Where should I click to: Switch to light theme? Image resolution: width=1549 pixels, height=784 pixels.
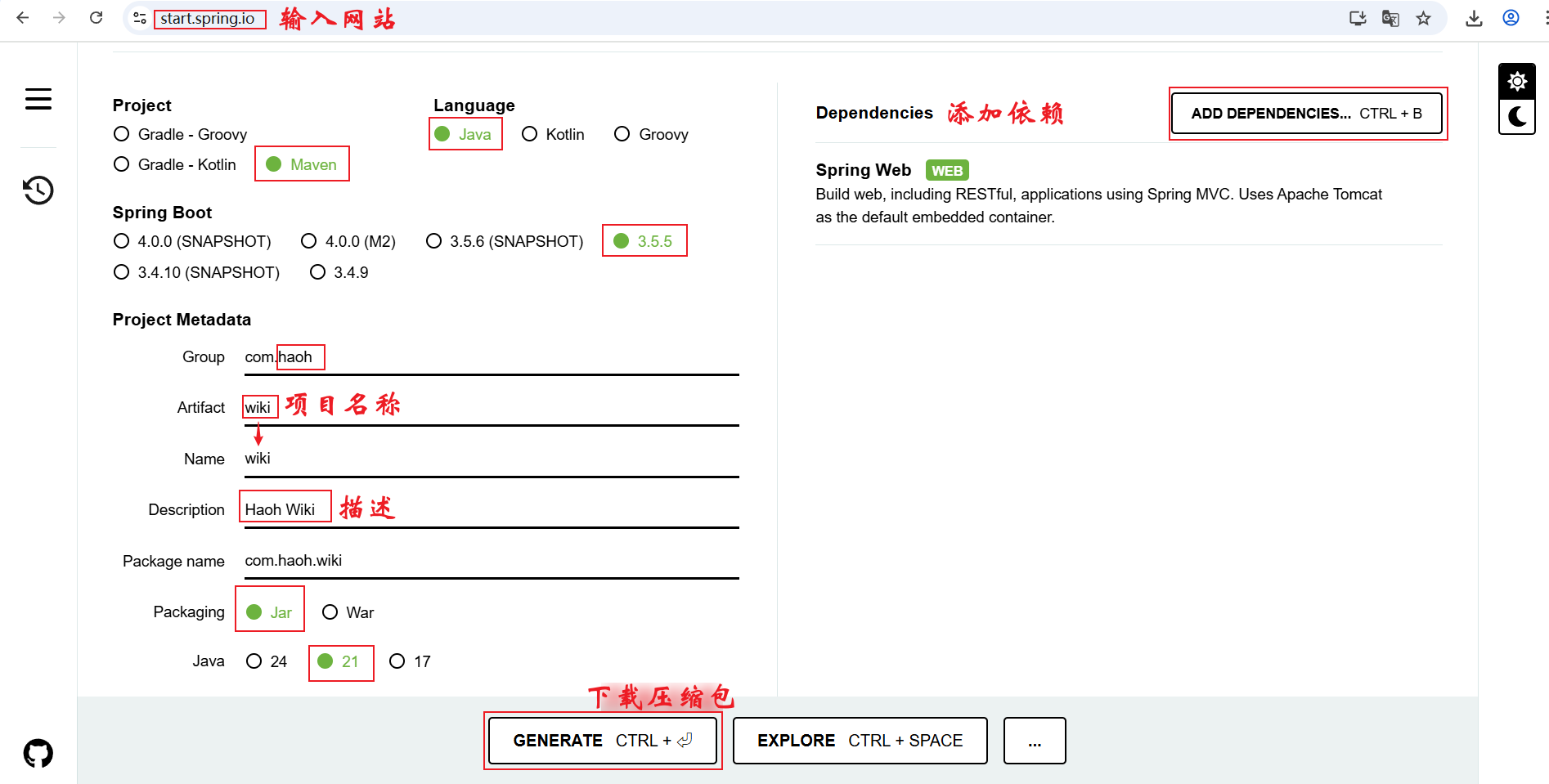1517,81
